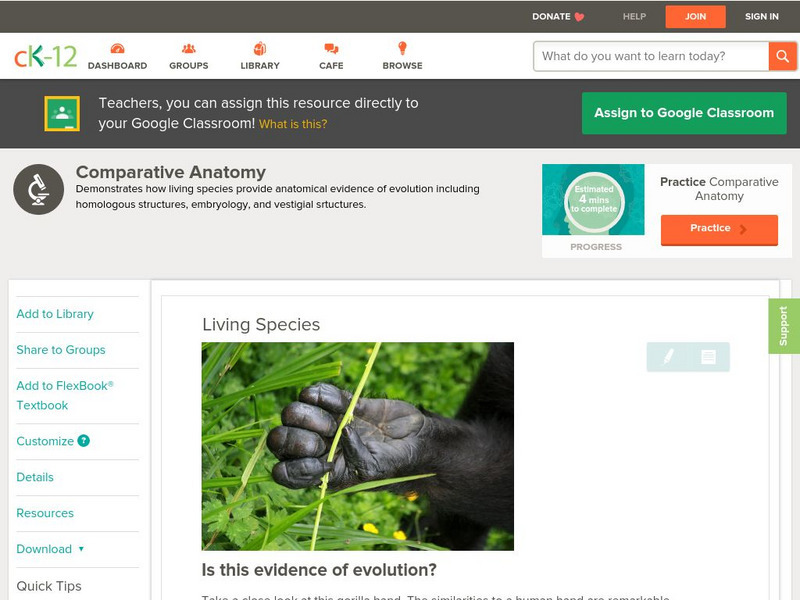Click the JOIN button

pyautogui.click(x=695, y=16)
